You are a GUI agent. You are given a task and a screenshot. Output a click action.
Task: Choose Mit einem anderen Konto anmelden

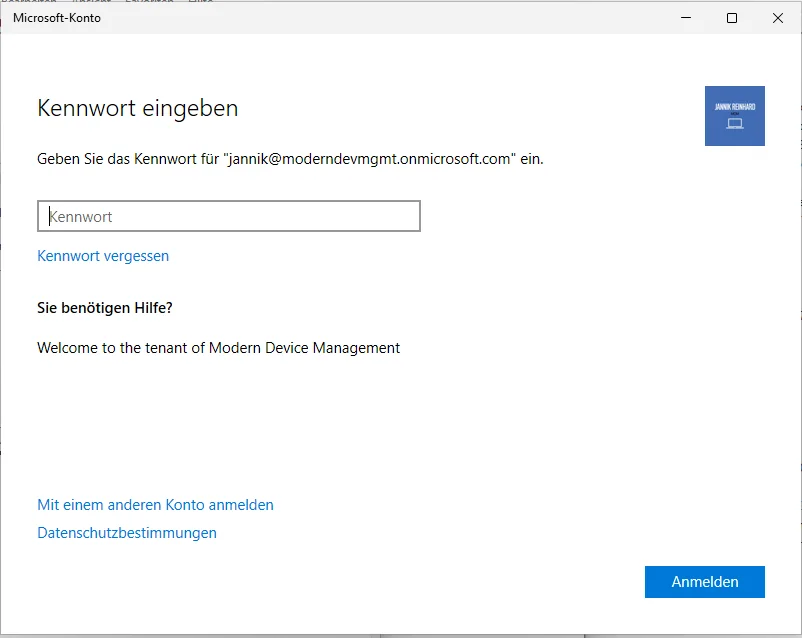pos(155,505)
